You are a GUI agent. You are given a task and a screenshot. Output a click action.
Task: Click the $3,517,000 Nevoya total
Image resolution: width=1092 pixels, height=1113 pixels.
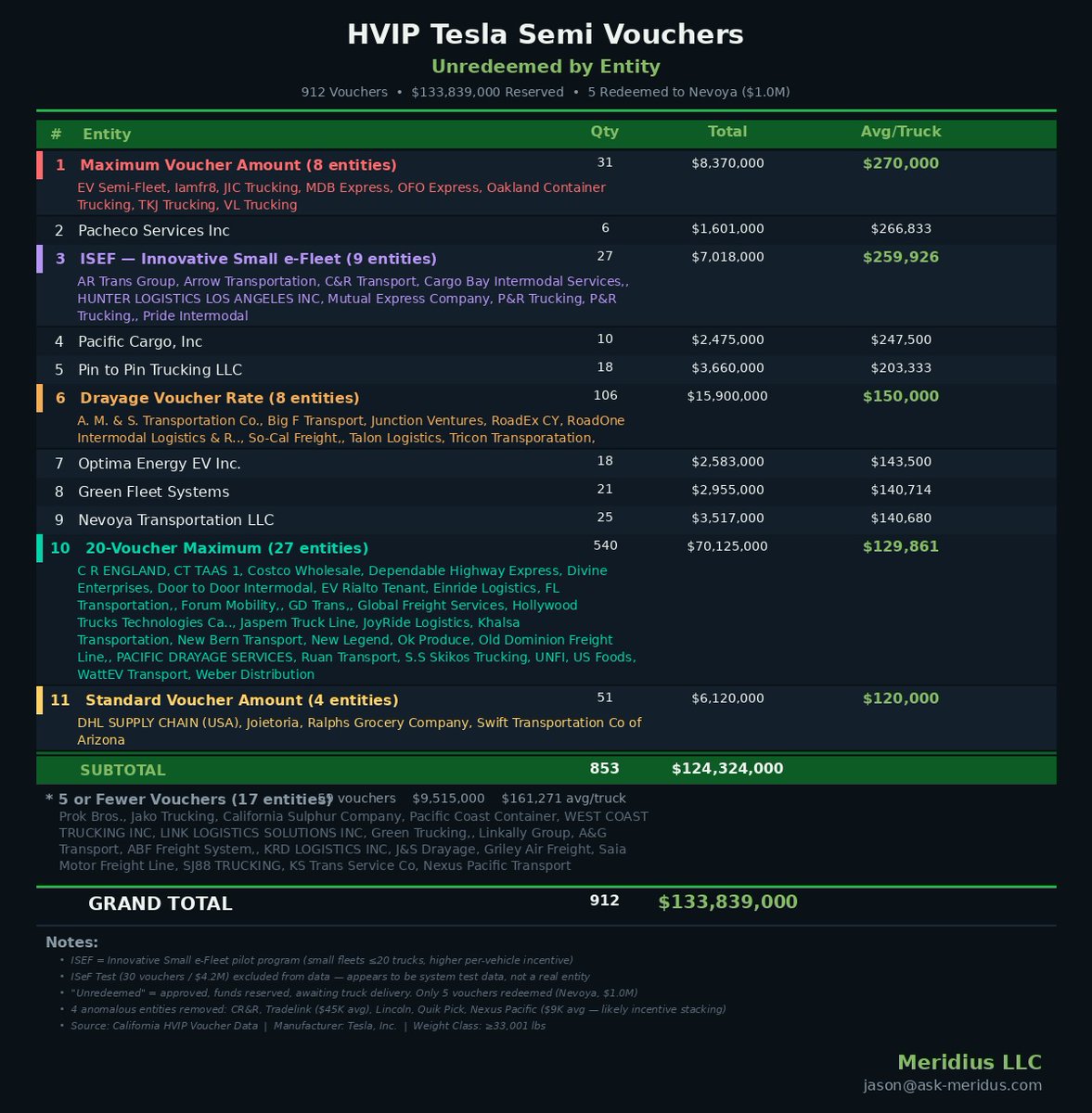point(727,518)
